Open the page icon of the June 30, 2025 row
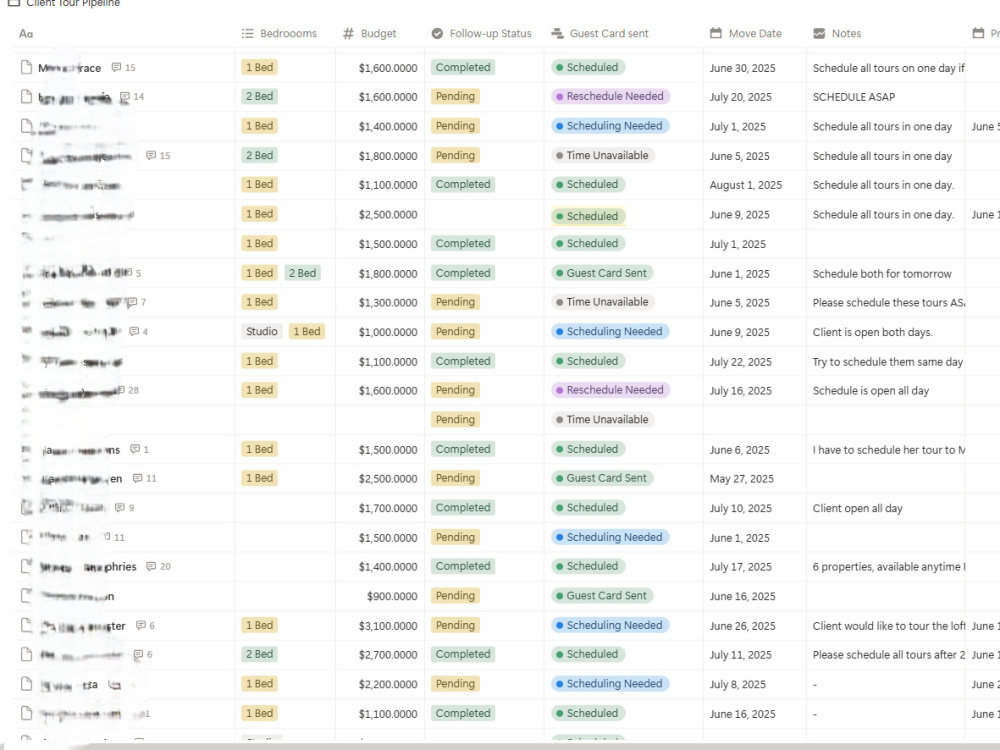Viewport: 1000px width, 750px height. (x=26, y=67)
